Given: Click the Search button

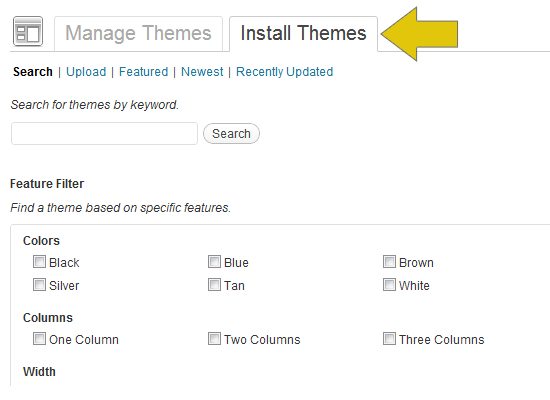Looking at the screenshot, I should pyautogui.click(x=231, y=133).
